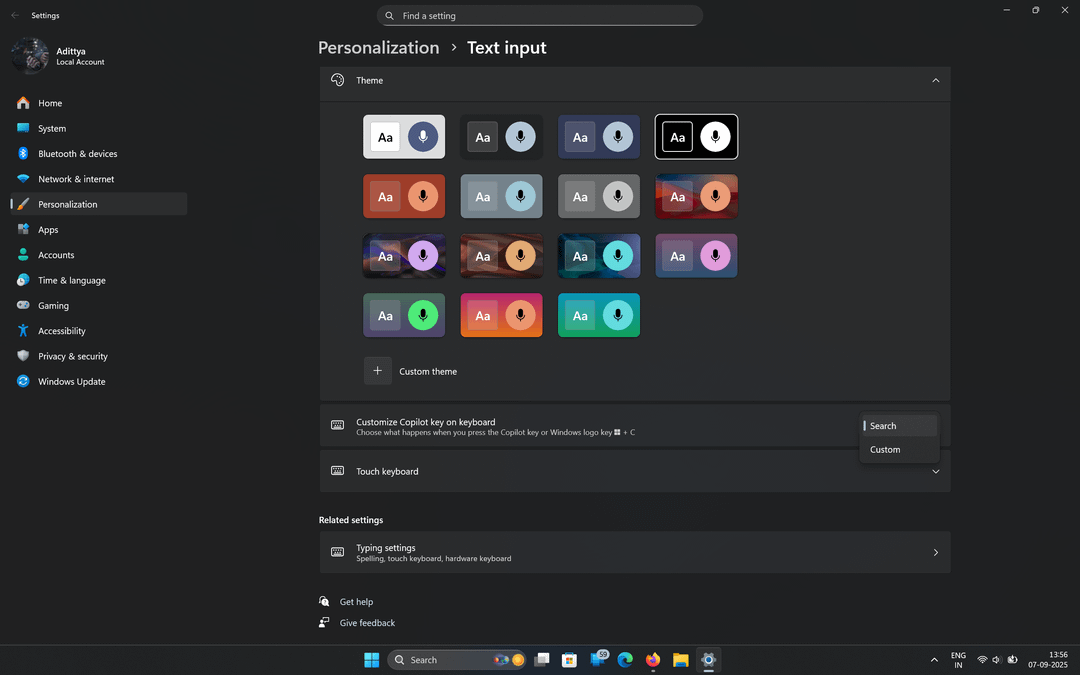Choose Custom in the Copilot key dropdown

click(x=885, y=450)
